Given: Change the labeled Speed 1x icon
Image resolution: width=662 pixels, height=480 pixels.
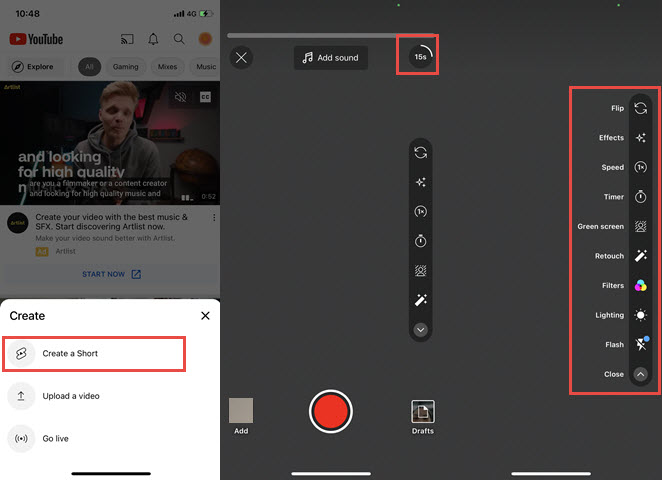Looking at the screenshot, I should pyautogui.click(x=640, y=168).
